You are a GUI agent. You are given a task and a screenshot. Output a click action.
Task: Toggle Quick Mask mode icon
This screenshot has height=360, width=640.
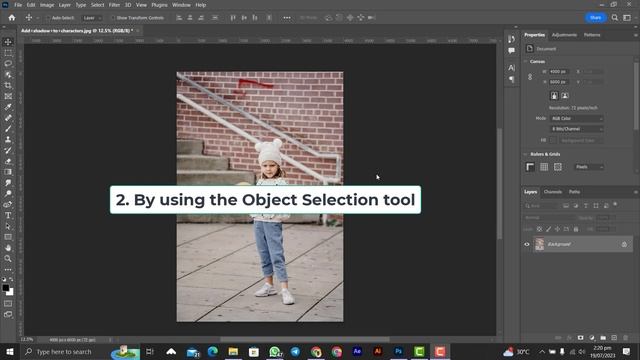click(x=8, y=304)
